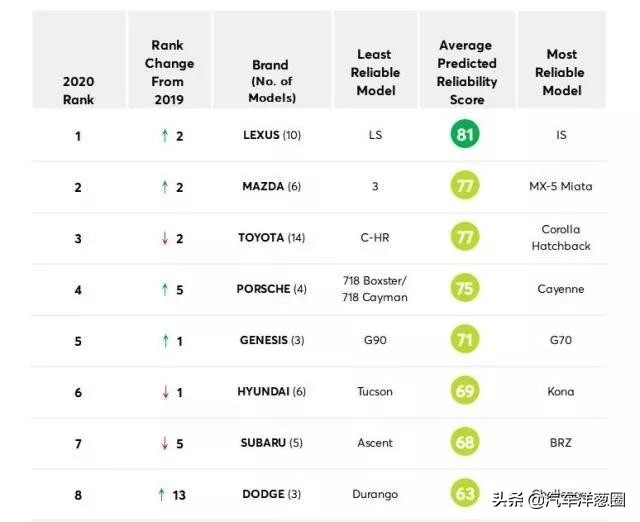Click the up arrow in Dodge row

click(x=160, y=494)
